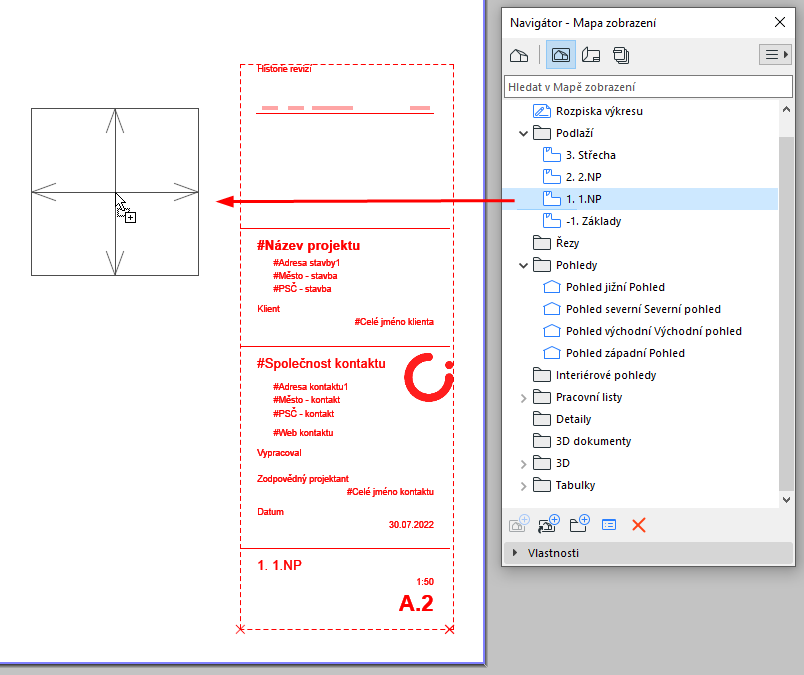
Task: Switch to Project Map in Navigator
Action: [519, 55]
